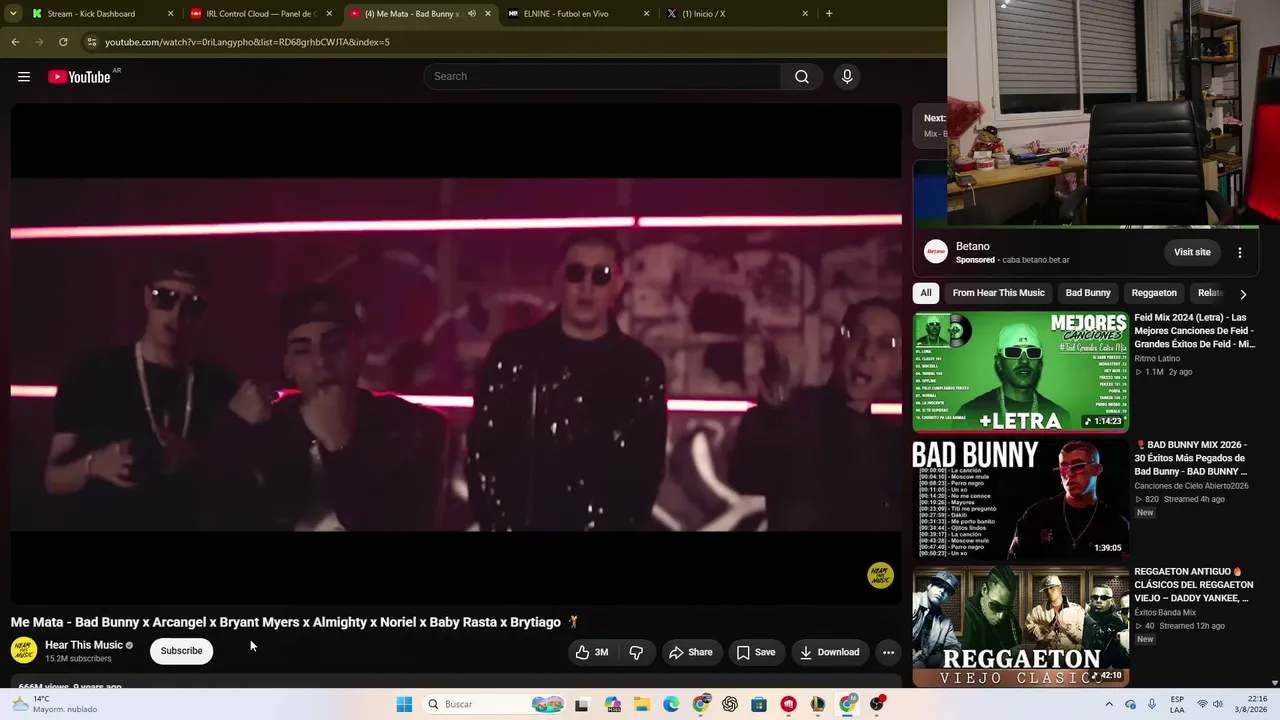Subscribe to Hear This Music

[x=181, y=651]
